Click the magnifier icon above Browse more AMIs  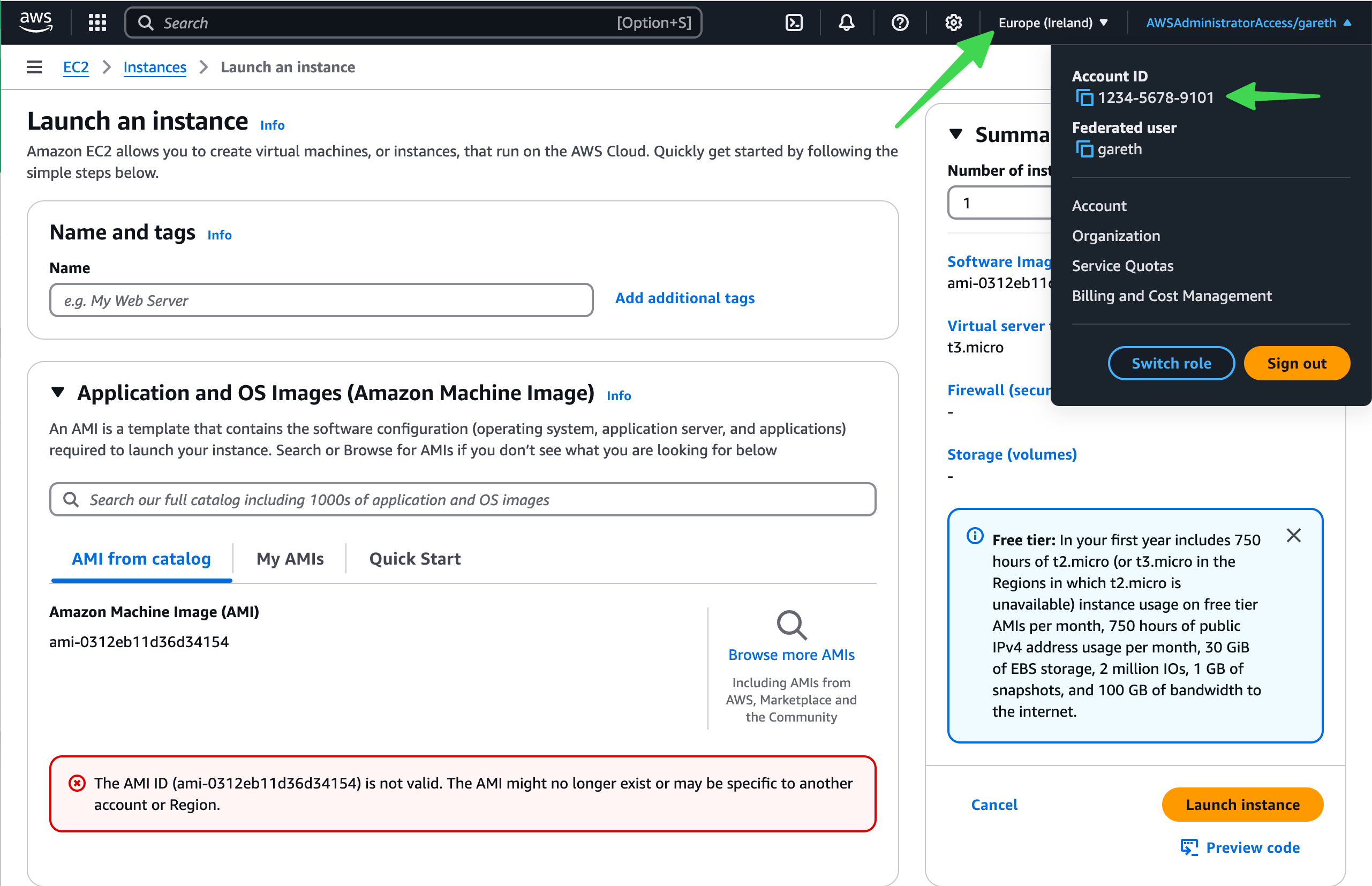pyautogui.click(x=791, y=625)
